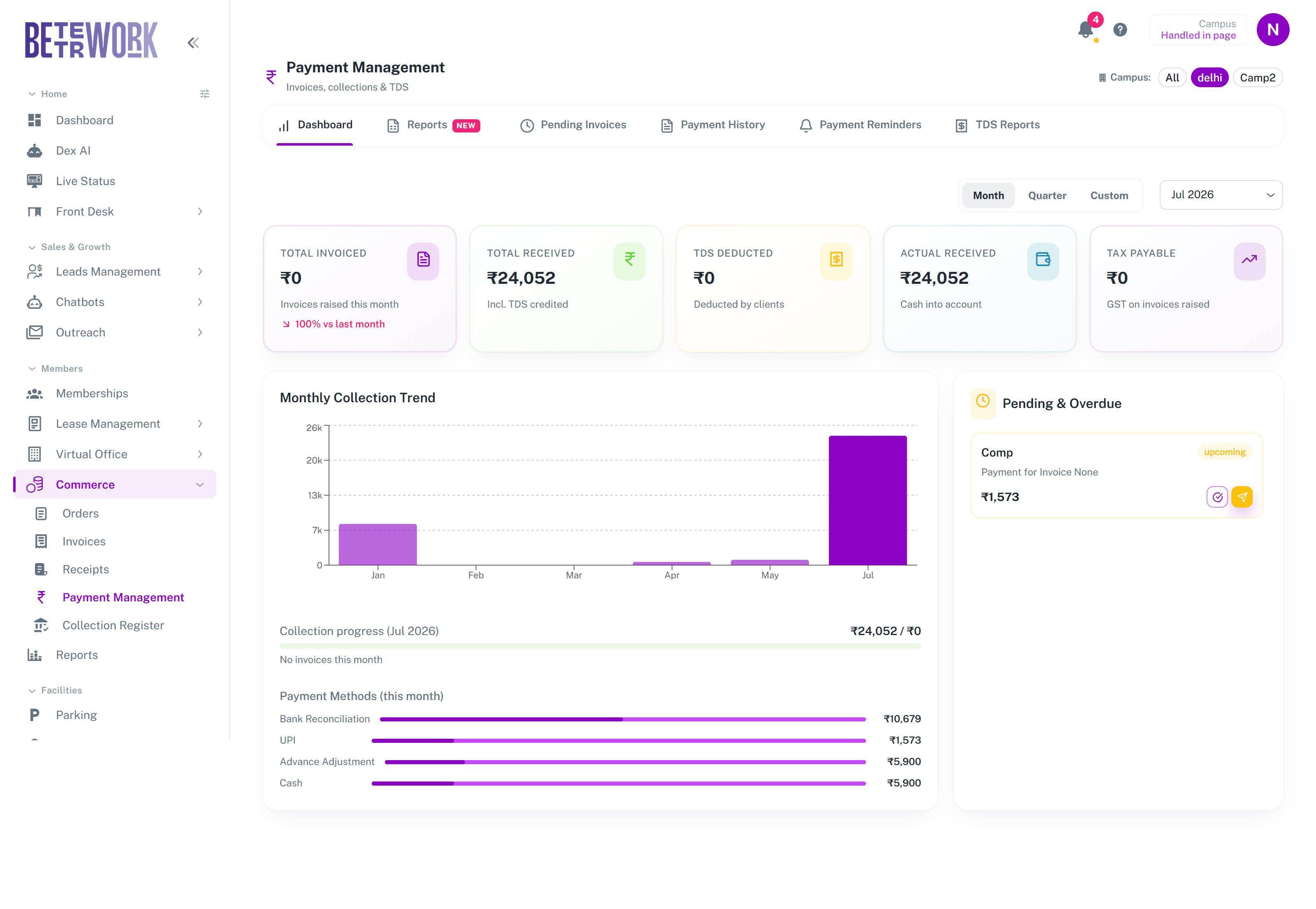Click the TDS Deducted receipt icon
The width and height of the screenshot is (1316, 909).
pyautogui.click(x=836, y=261)
